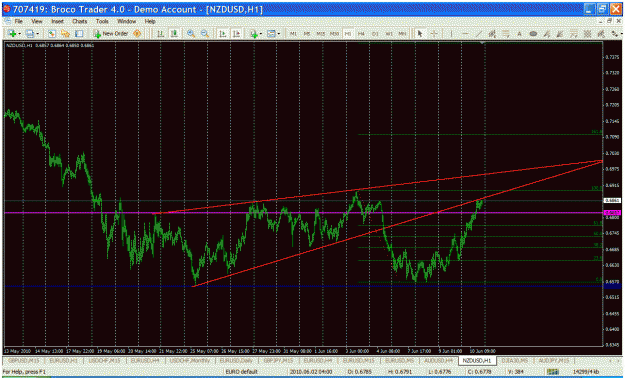Image resolution: width=625 pixels, height=378 pixels.
Task: Select the Cursor arrow tool
Action: (x=419, y=34)
